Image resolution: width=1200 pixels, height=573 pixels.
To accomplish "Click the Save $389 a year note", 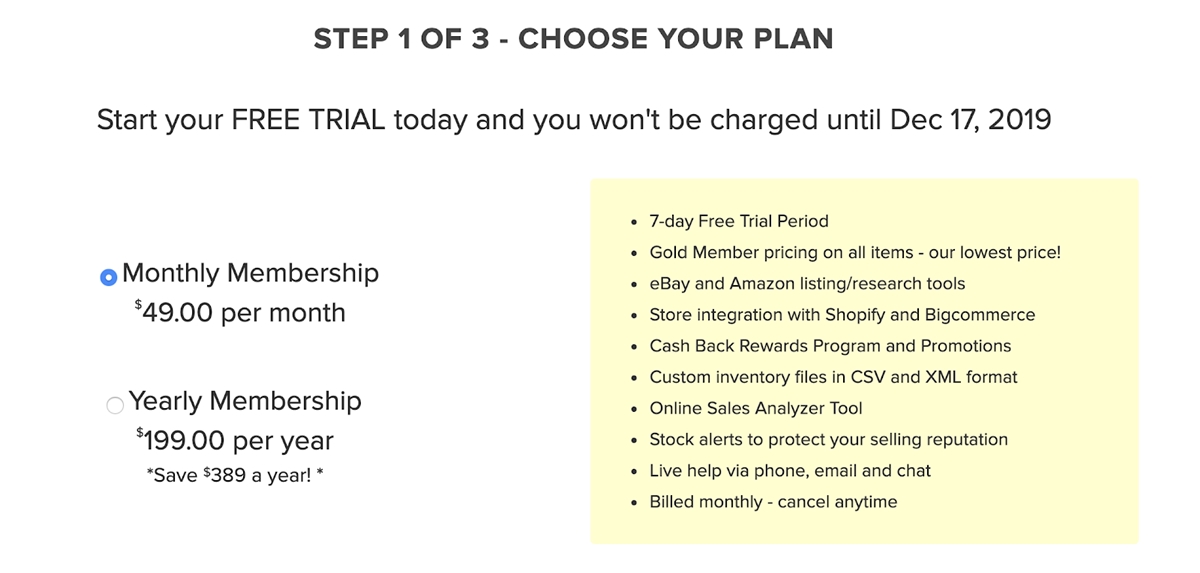I will click(235, 474).
